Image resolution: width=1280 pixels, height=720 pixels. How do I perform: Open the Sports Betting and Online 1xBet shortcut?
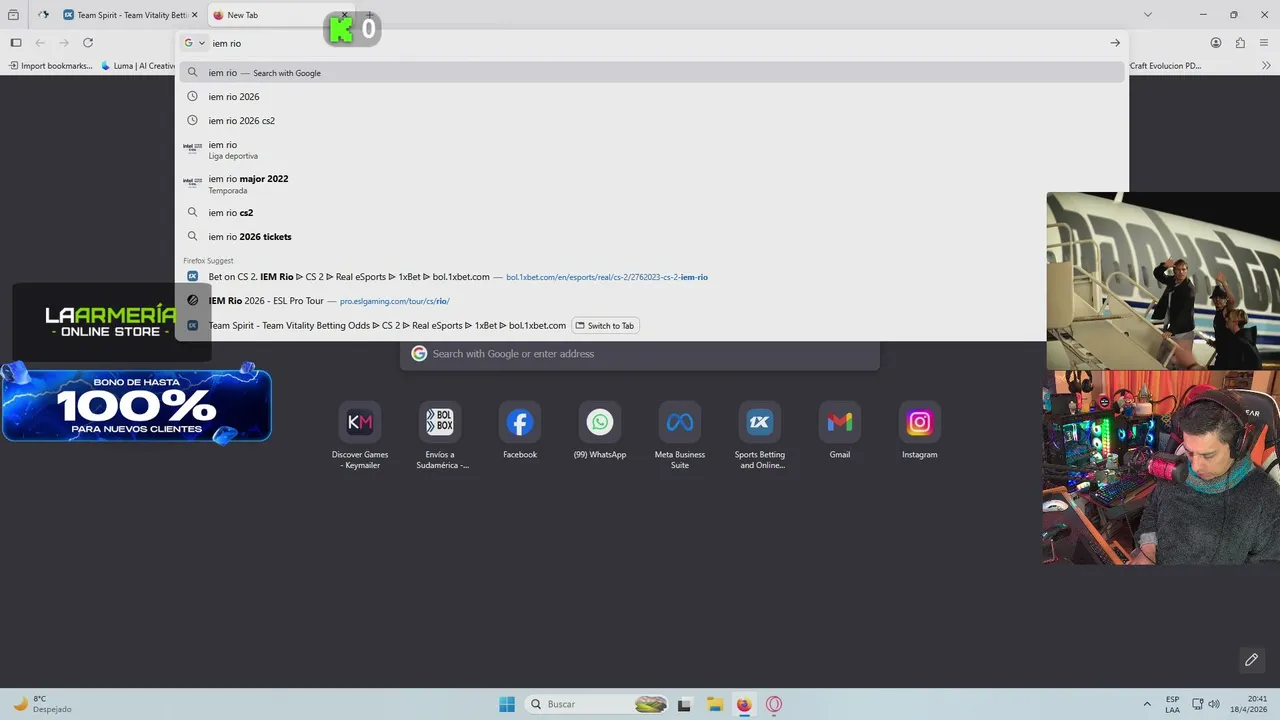(760, 435)
